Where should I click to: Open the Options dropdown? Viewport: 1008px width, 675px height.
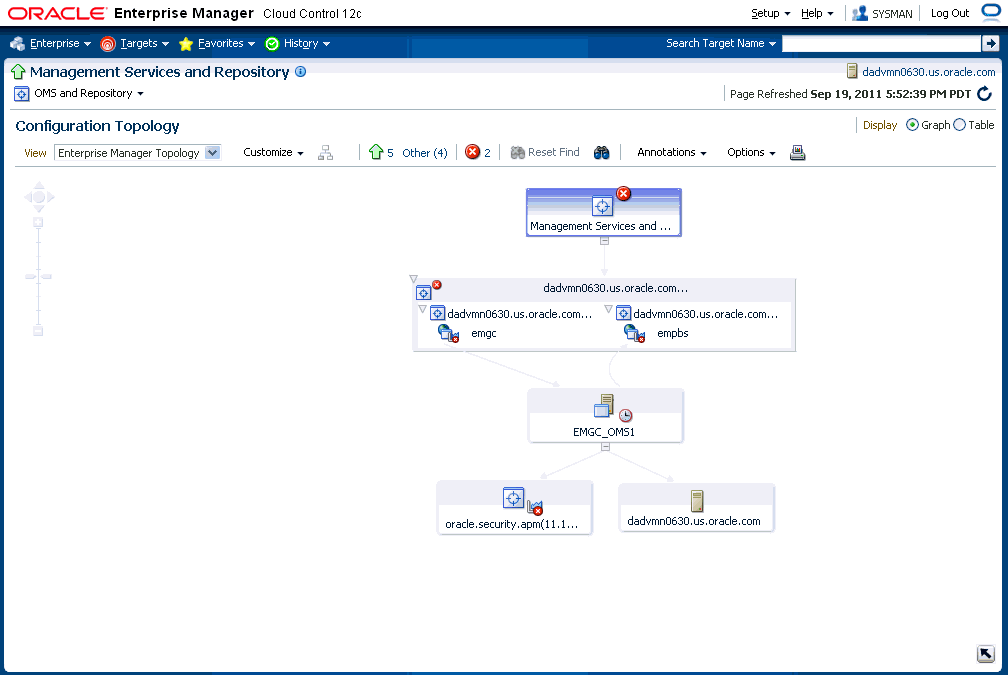click(751, 152)
